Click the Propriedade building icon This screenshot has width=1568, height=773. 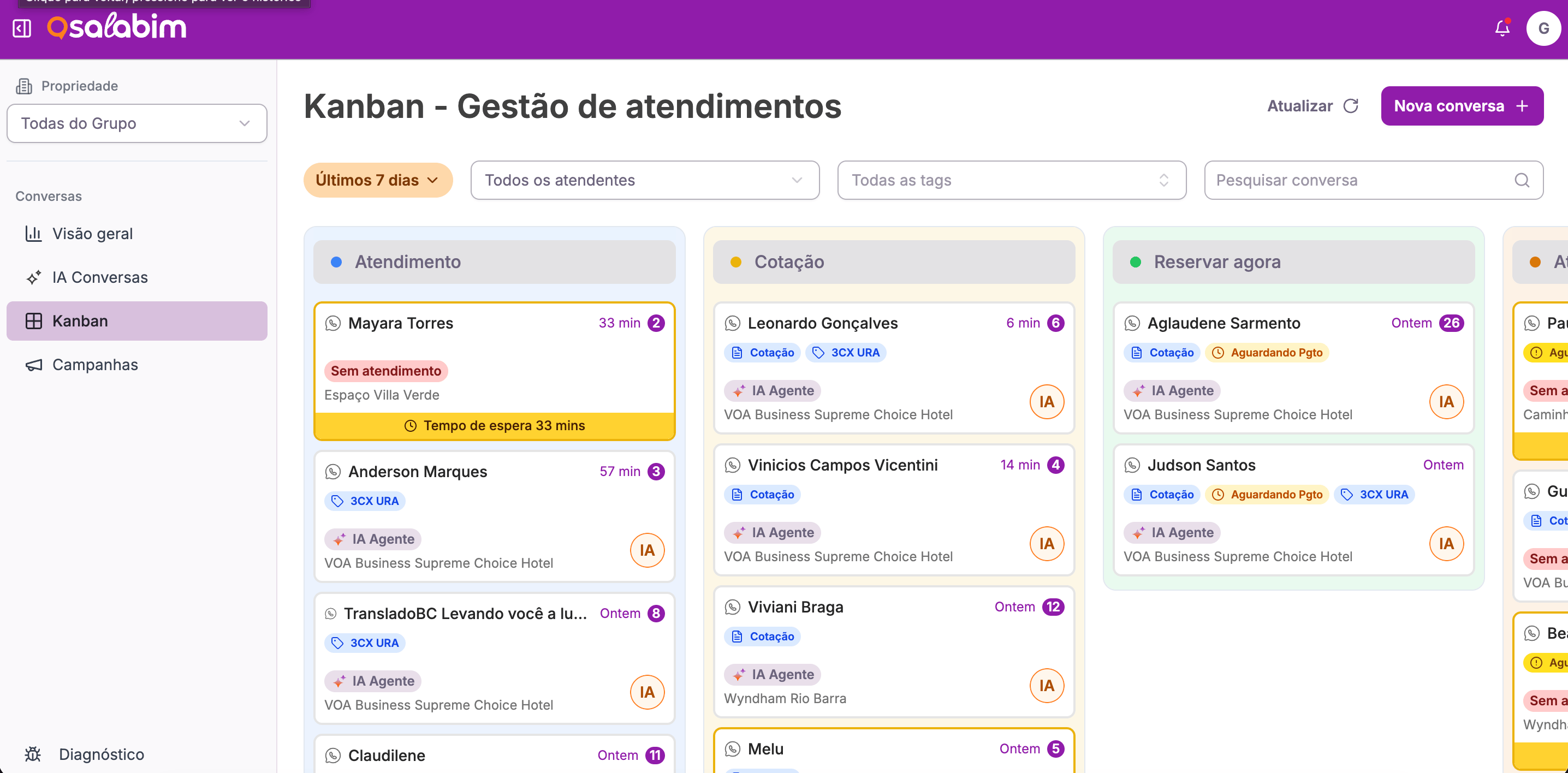pos(23,86)
